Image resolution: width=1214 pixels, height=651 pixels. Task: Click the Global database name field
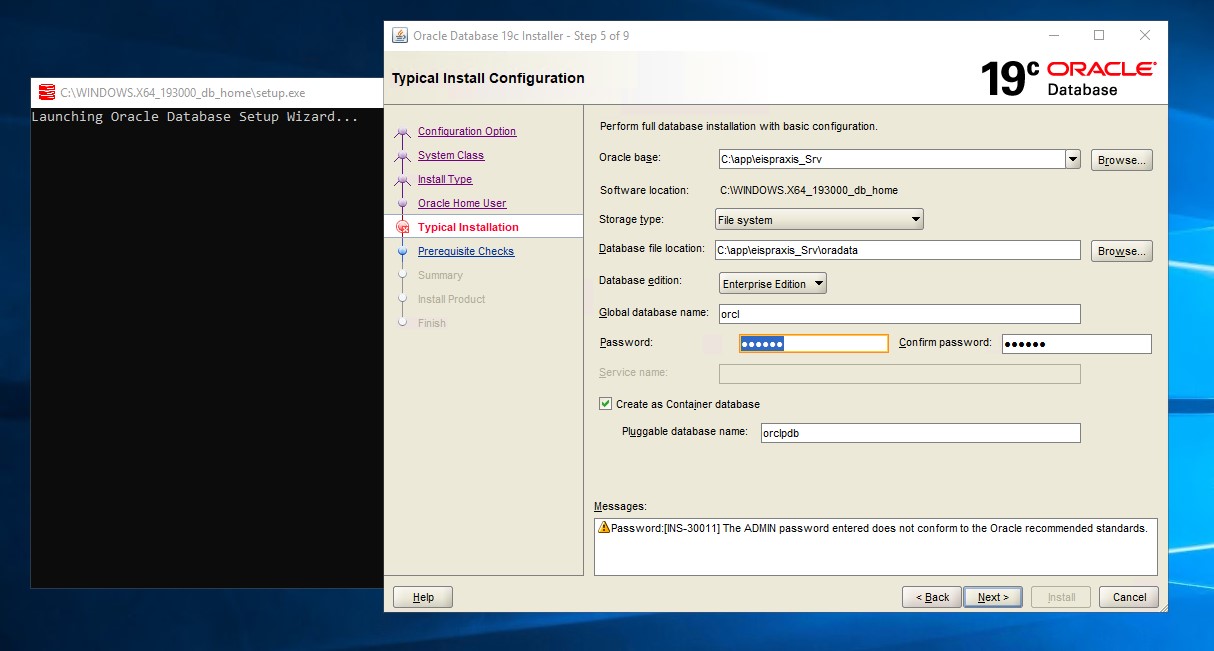pos(899,314)
